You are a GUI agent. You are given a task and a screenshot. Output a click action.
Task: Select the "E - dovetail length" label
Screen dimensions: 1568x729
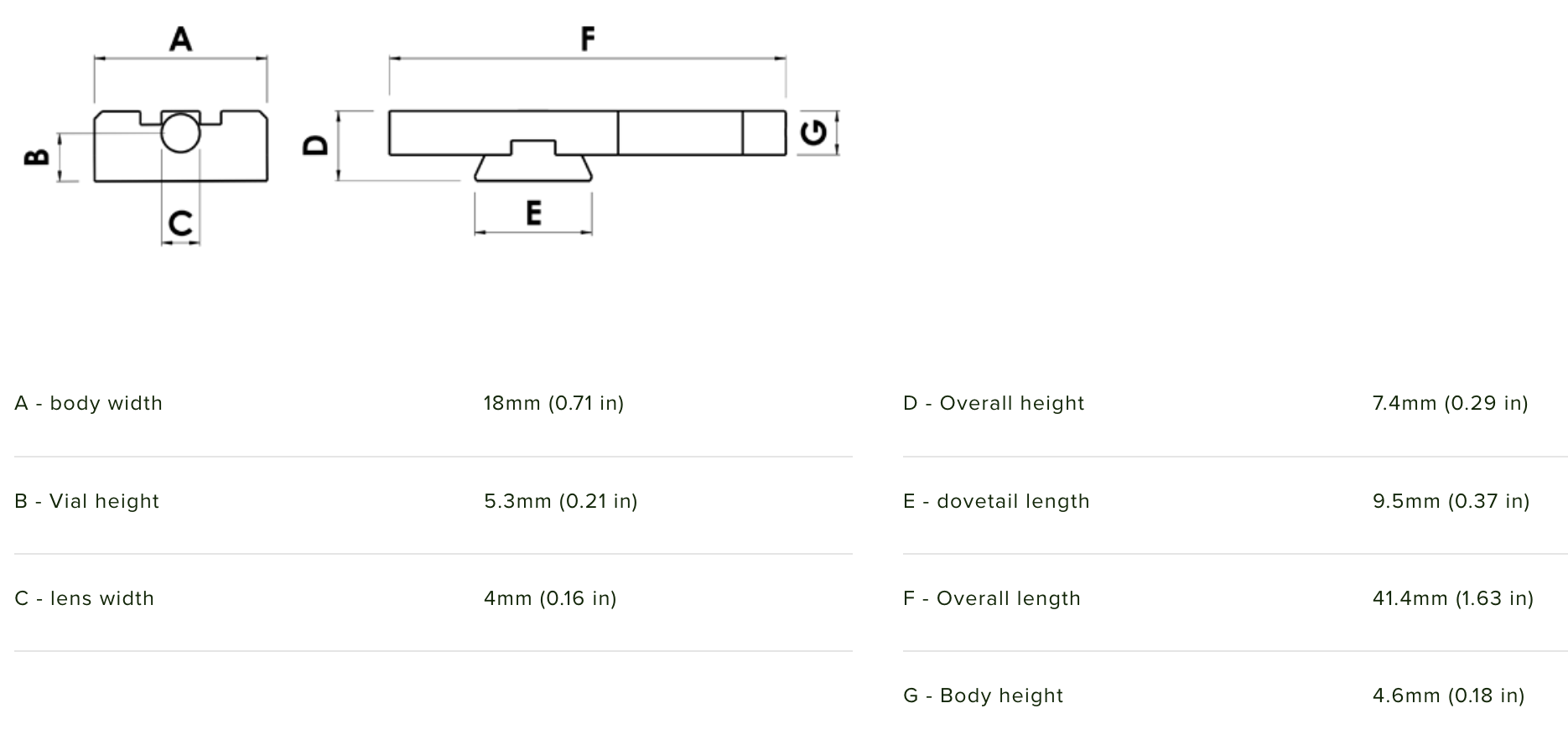pyautogui.click(x=996, y=501)
